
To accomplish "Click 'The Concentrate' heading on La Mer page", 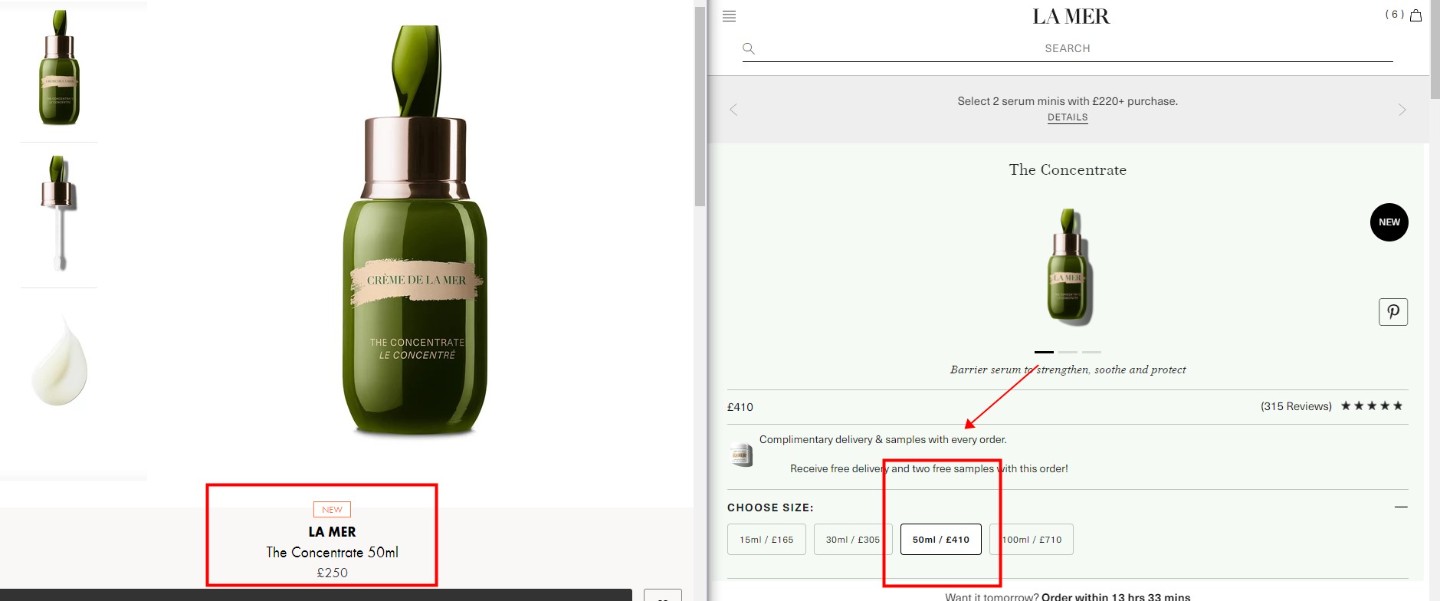I will (1068, 170).
